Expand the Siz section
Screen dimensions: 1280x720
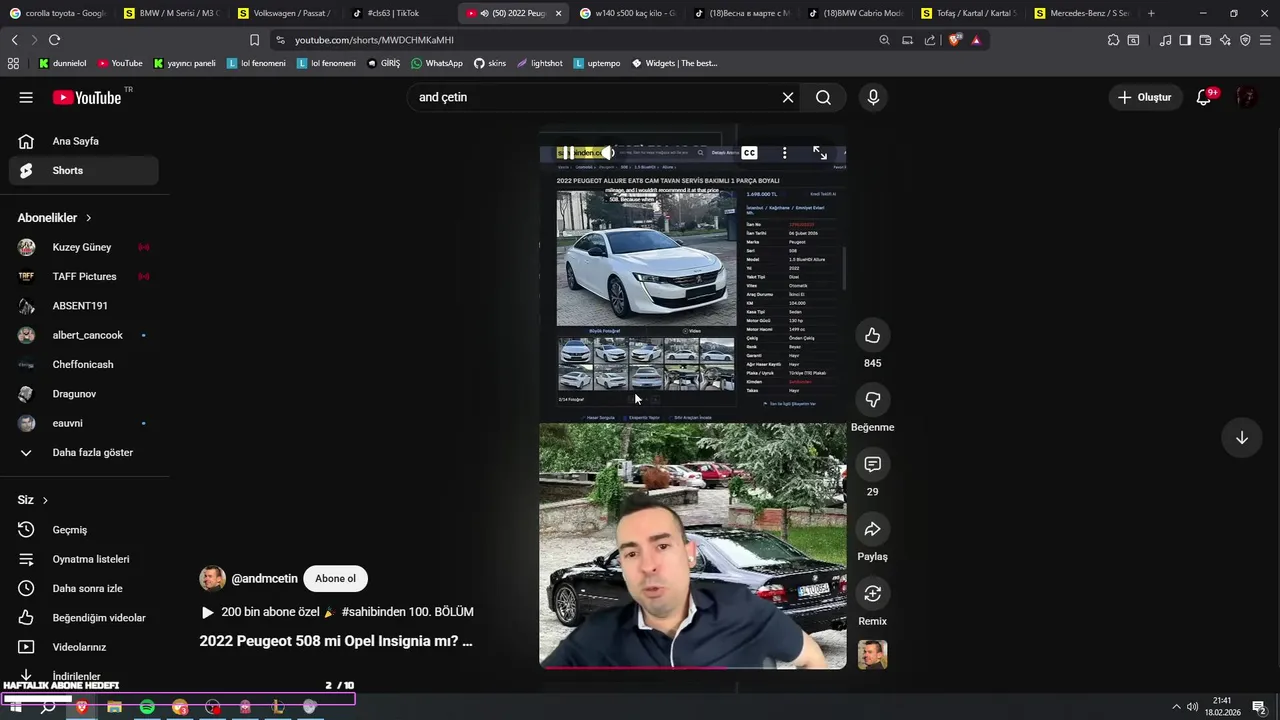(33, 500)
